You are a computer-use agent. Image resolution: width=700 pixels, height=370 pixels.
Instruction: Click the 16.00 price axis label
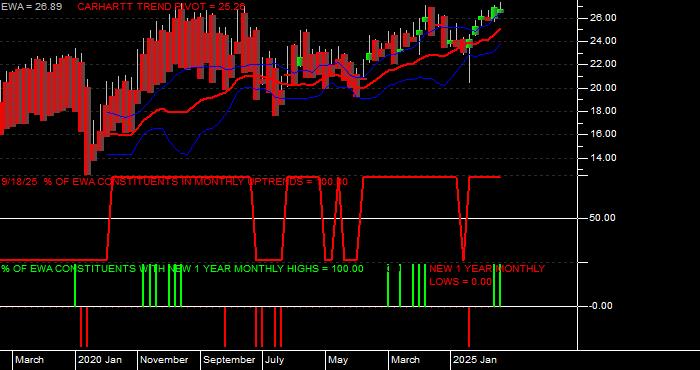coord(604,134)
